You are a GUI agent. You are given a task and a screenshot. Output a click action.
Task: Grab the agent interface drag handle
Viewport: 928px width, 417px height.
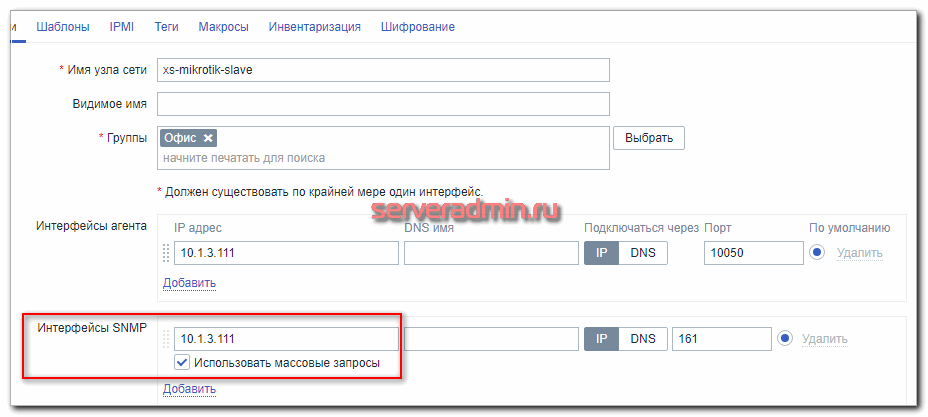166,253
